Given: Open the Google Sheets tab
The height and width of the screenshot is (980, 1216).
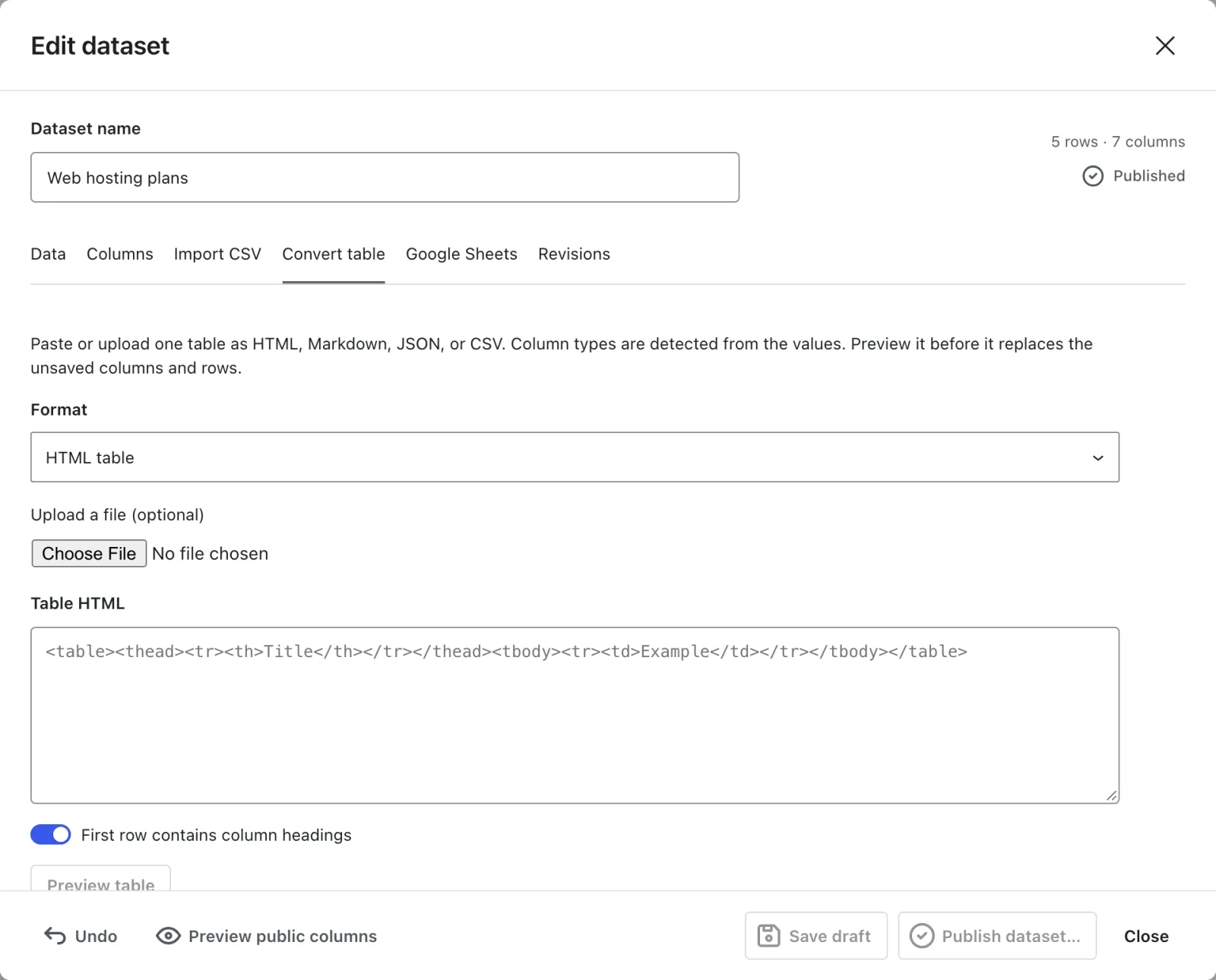Looking at the screenshot, I should pyautogui.click(x=461, y=254).
